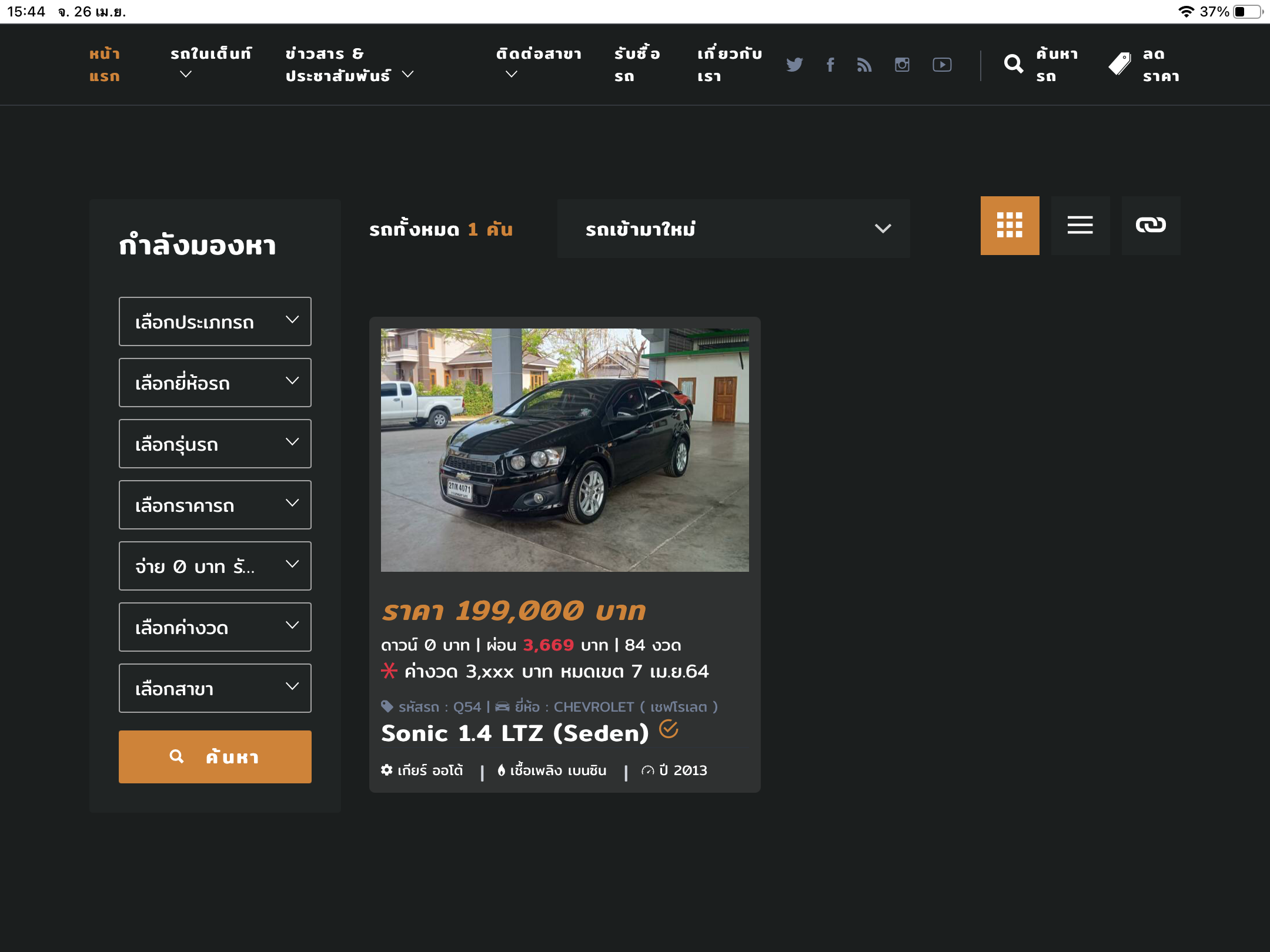Click the magnifier search car icon
This screenshot has height=952, width=1270.
1014,64
